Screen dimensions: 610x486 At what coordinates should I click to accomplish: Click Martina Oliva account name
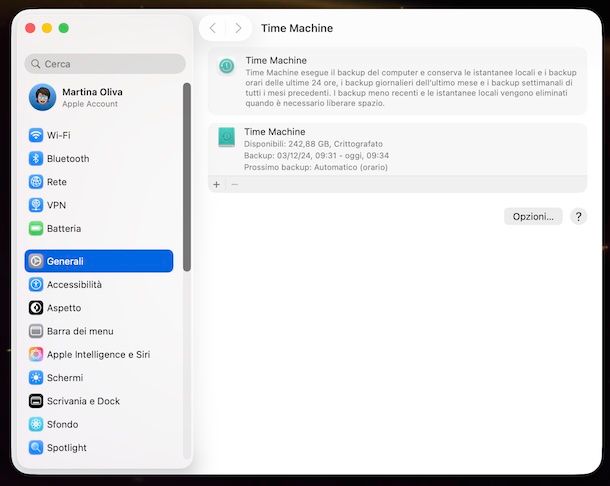click(92, 92)
